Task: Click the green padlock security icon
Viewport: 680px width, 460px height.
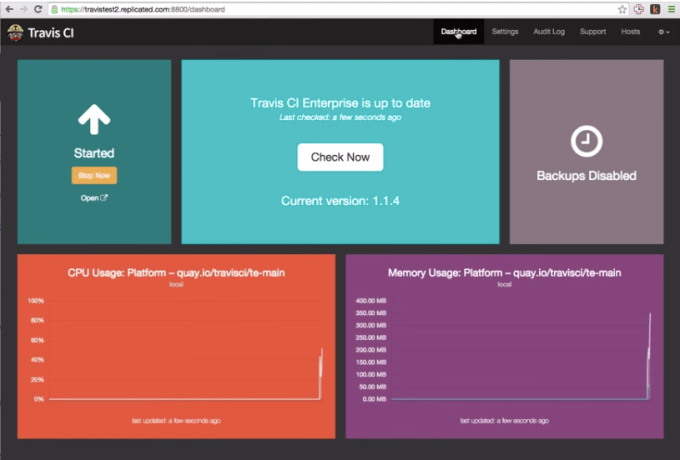Action: pyautogui.click(x=56, y=8)
